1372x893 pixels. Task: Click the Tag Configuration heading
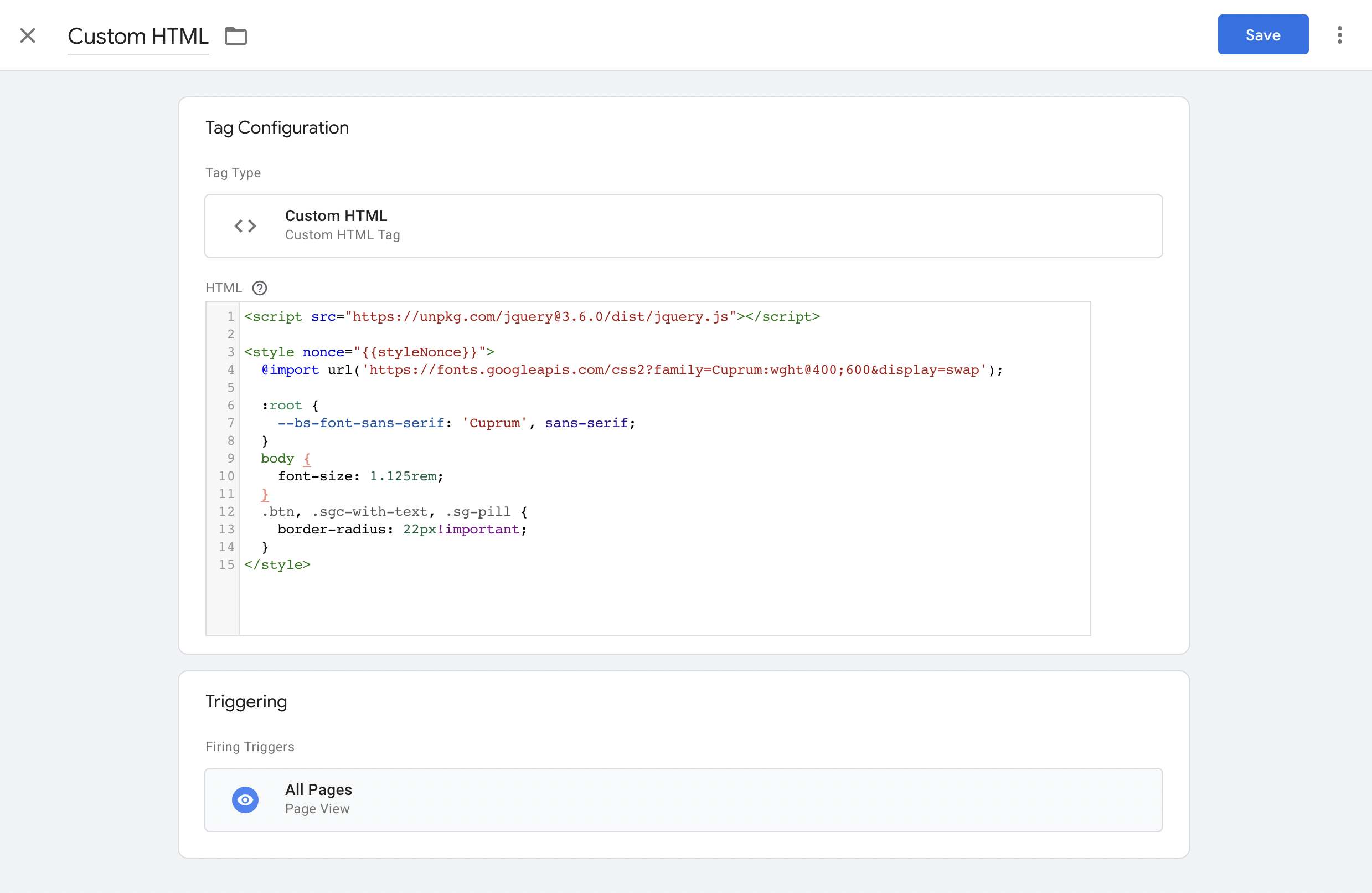tap(277, 127)
